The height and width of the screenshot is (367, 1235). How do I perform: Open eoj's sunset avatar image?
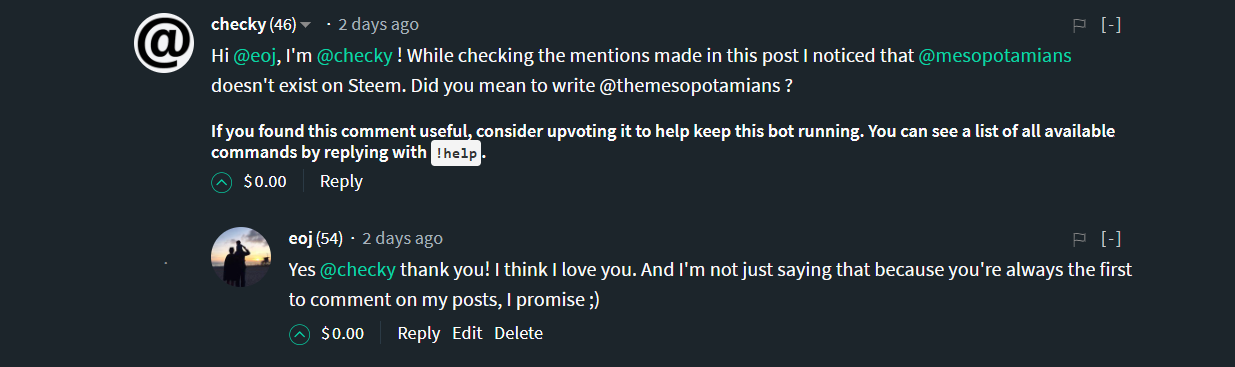pyautogui.click(x=241, y=257)
